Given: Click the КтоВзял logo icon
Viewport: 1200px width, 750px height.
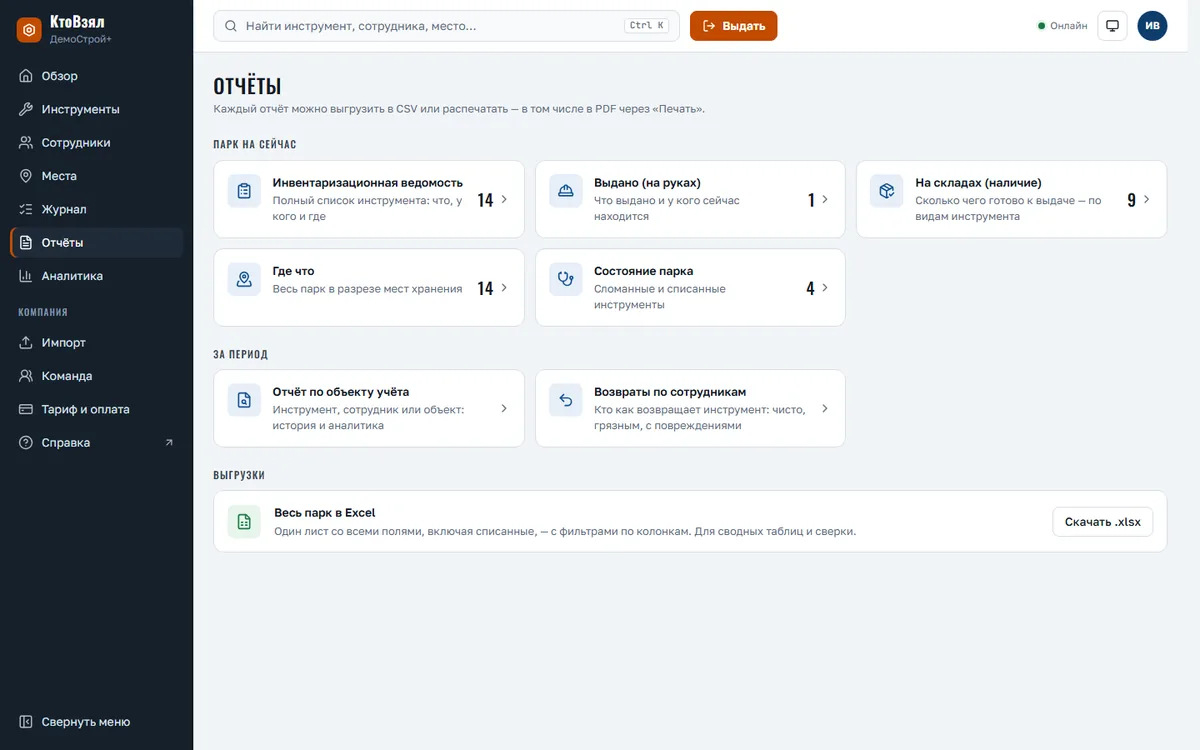Looking at the screenshot, I should click(x=29, y=30).
